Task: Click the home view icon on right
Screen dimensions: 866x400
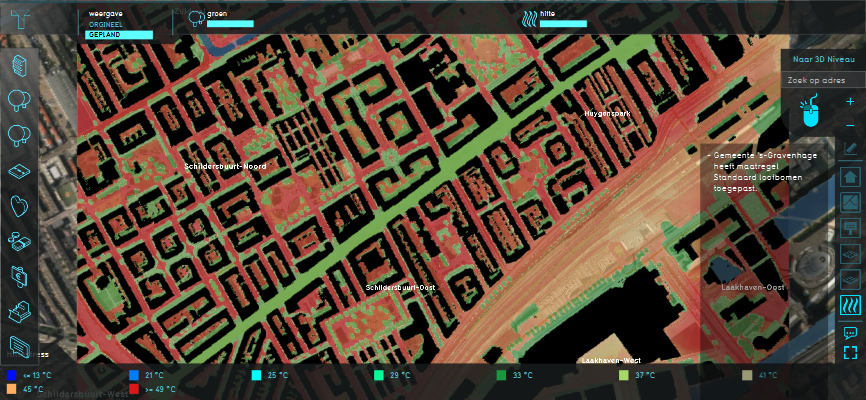Action: coord(850,177)
